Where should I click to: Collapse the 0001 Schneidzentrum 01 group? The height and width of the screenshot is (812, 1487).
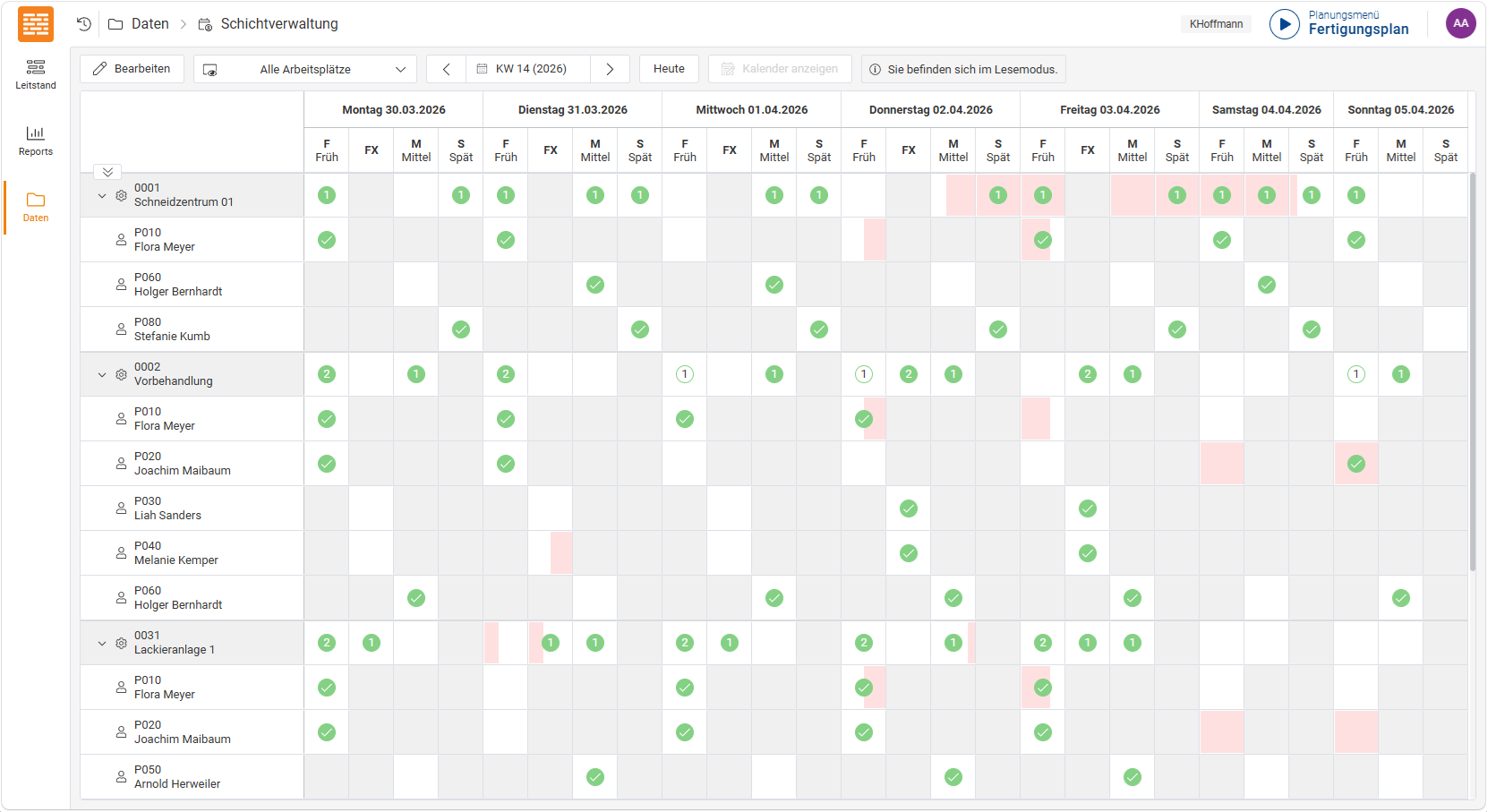tap(102, 195)
